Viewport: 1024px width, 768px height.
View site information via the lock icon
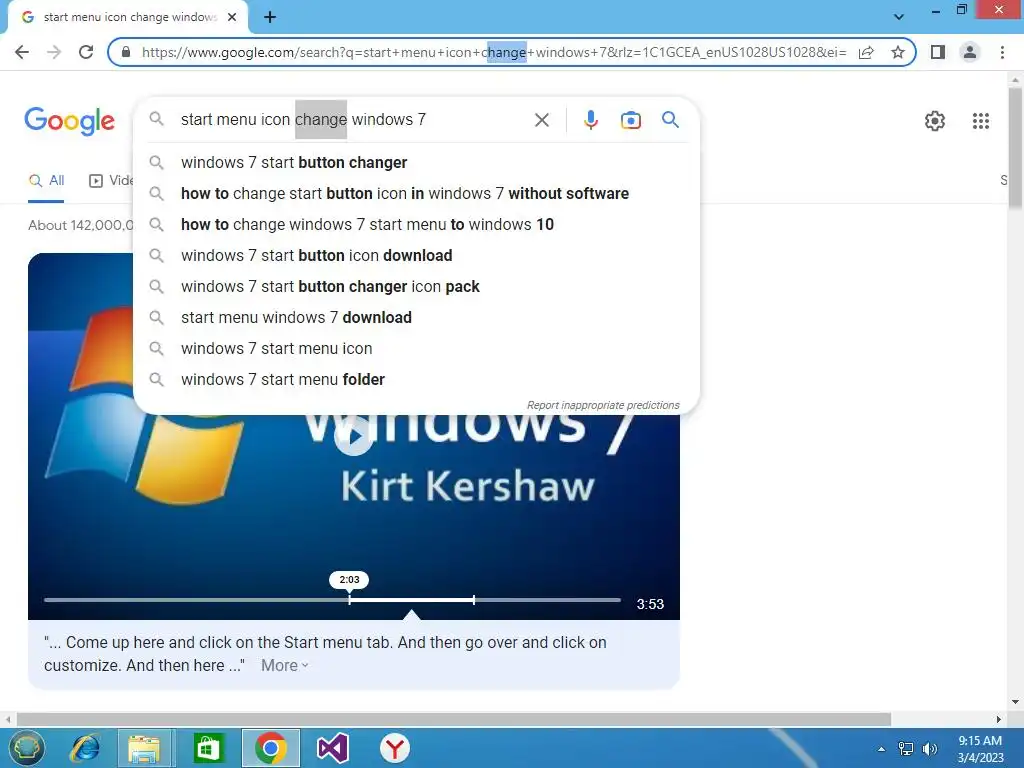[126, 52]
